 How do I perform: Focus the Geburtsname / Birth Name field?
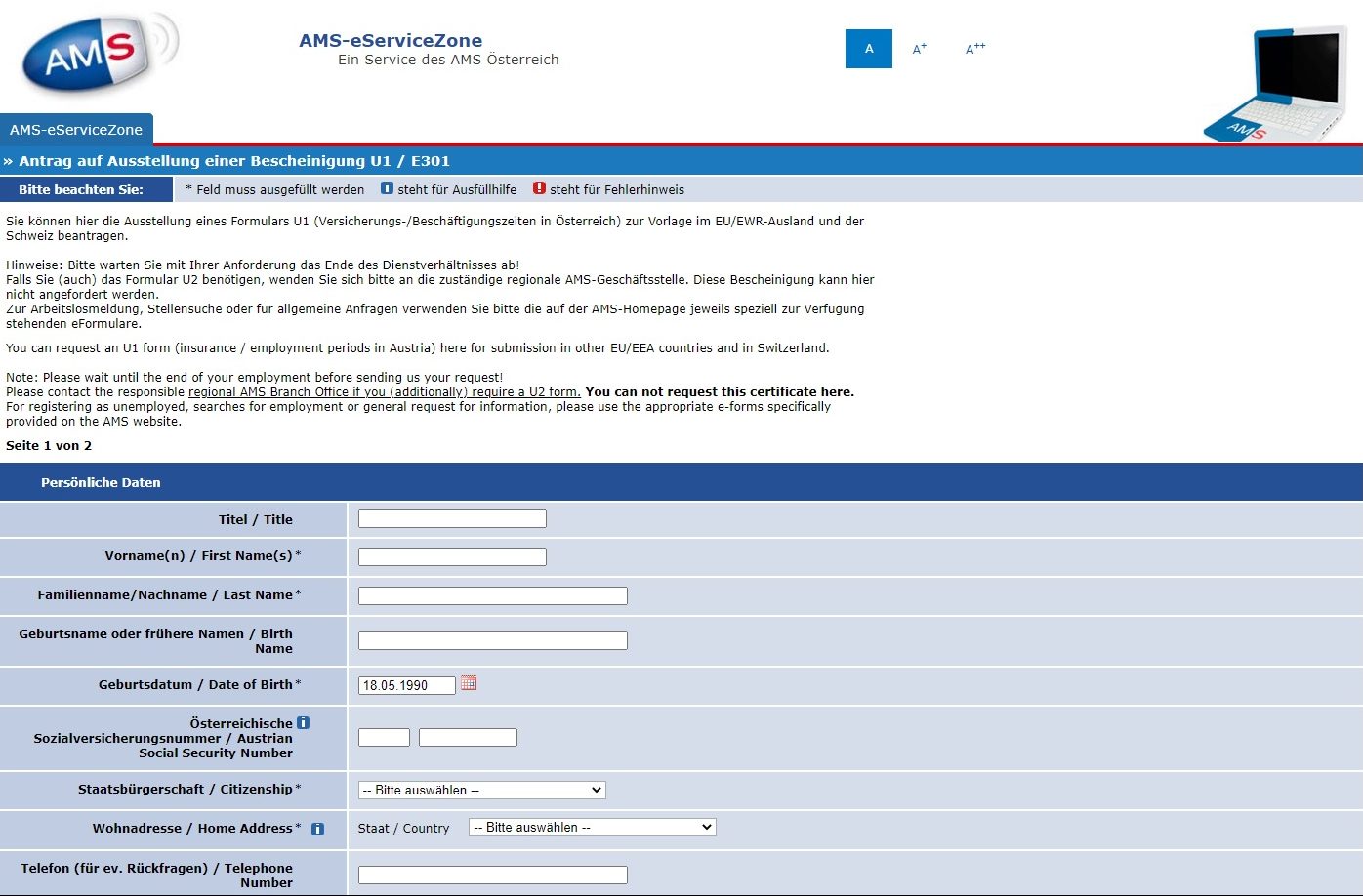coord(493,640)
